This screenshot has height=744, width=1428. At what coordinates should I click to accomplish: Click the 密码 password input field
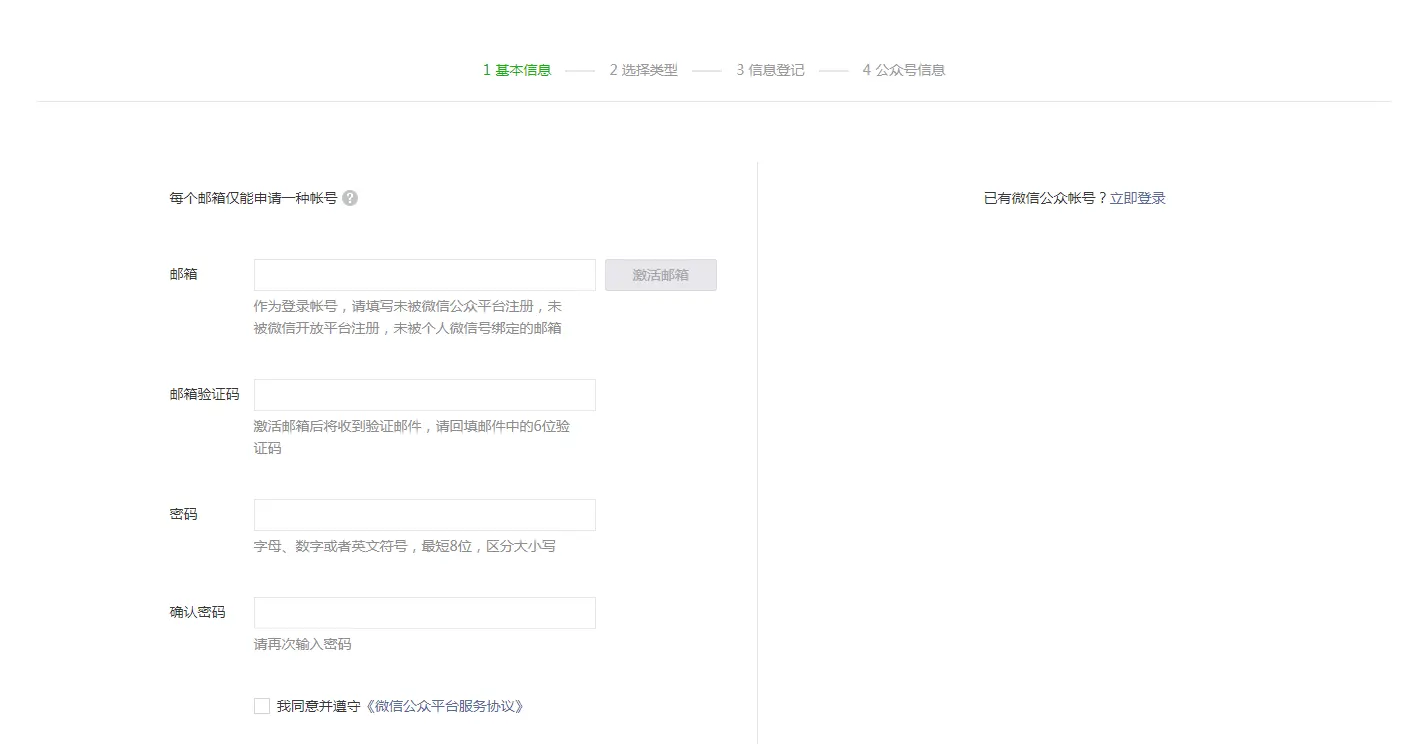pyautogui.click(x=424, y=514)
